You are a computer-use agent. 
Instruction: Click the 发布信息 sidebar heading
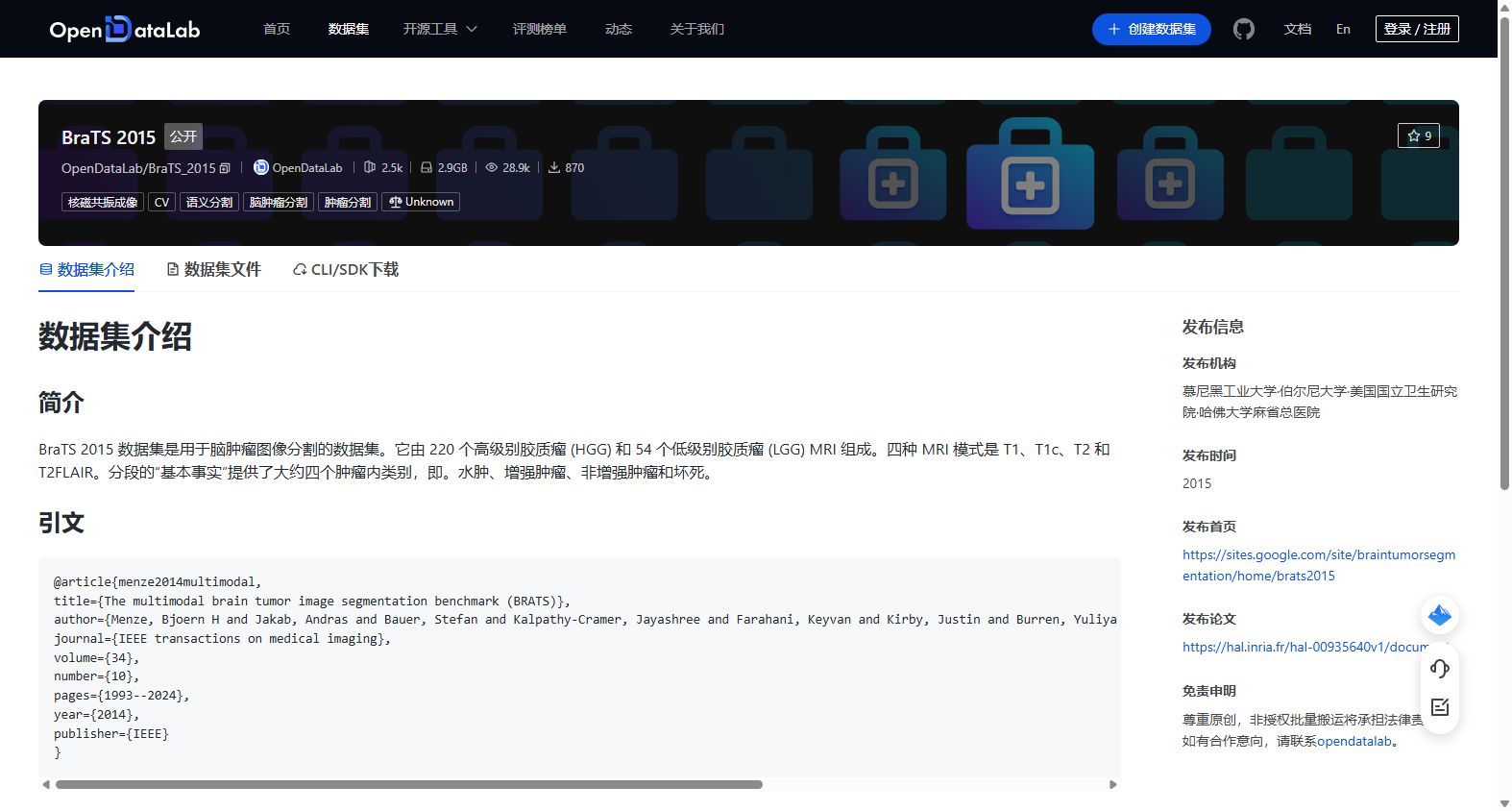[x=1213, y=327]
